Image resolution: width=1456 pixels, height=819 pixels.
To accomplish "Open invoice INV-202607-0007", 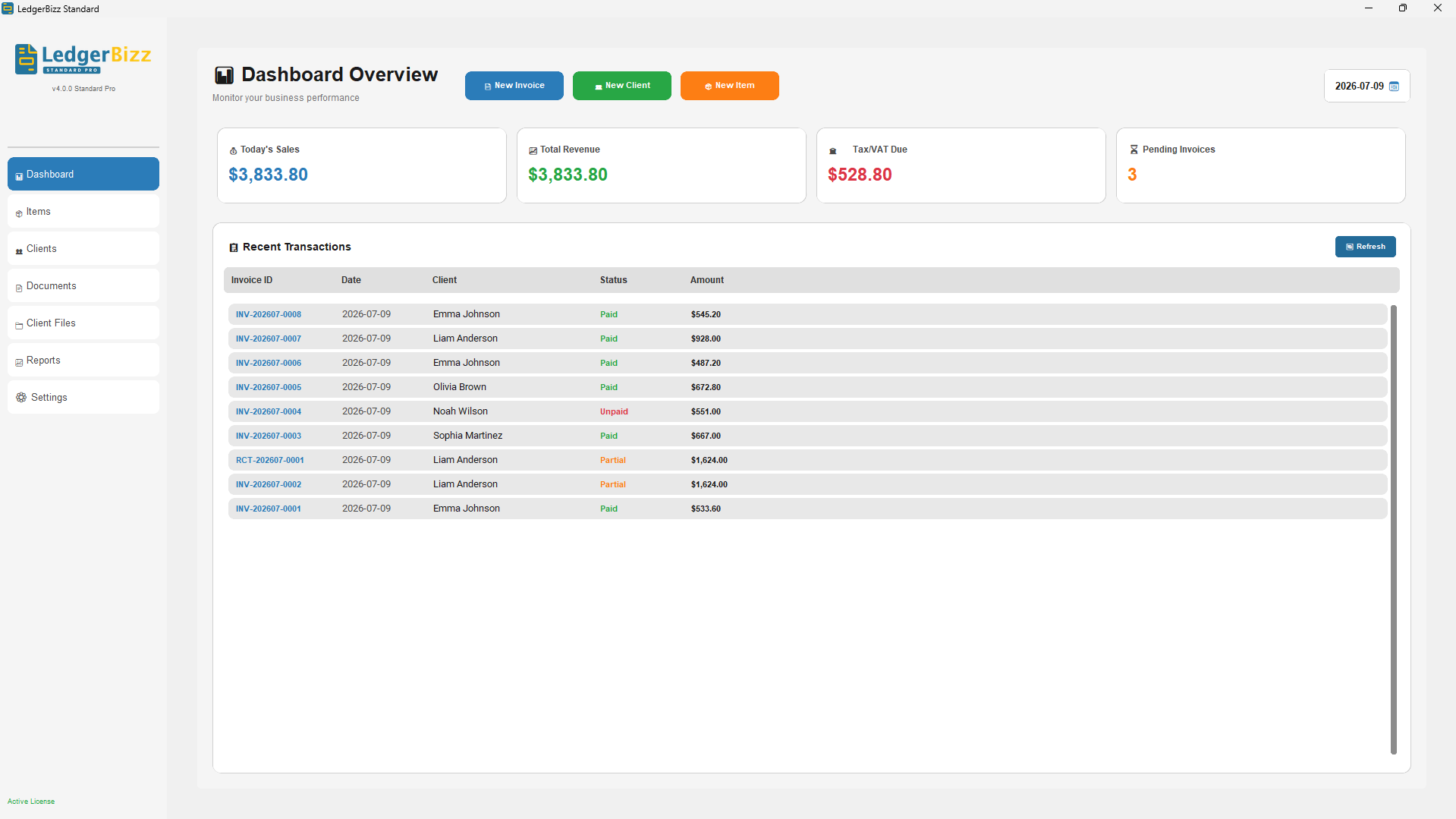I will click(269, 339).
